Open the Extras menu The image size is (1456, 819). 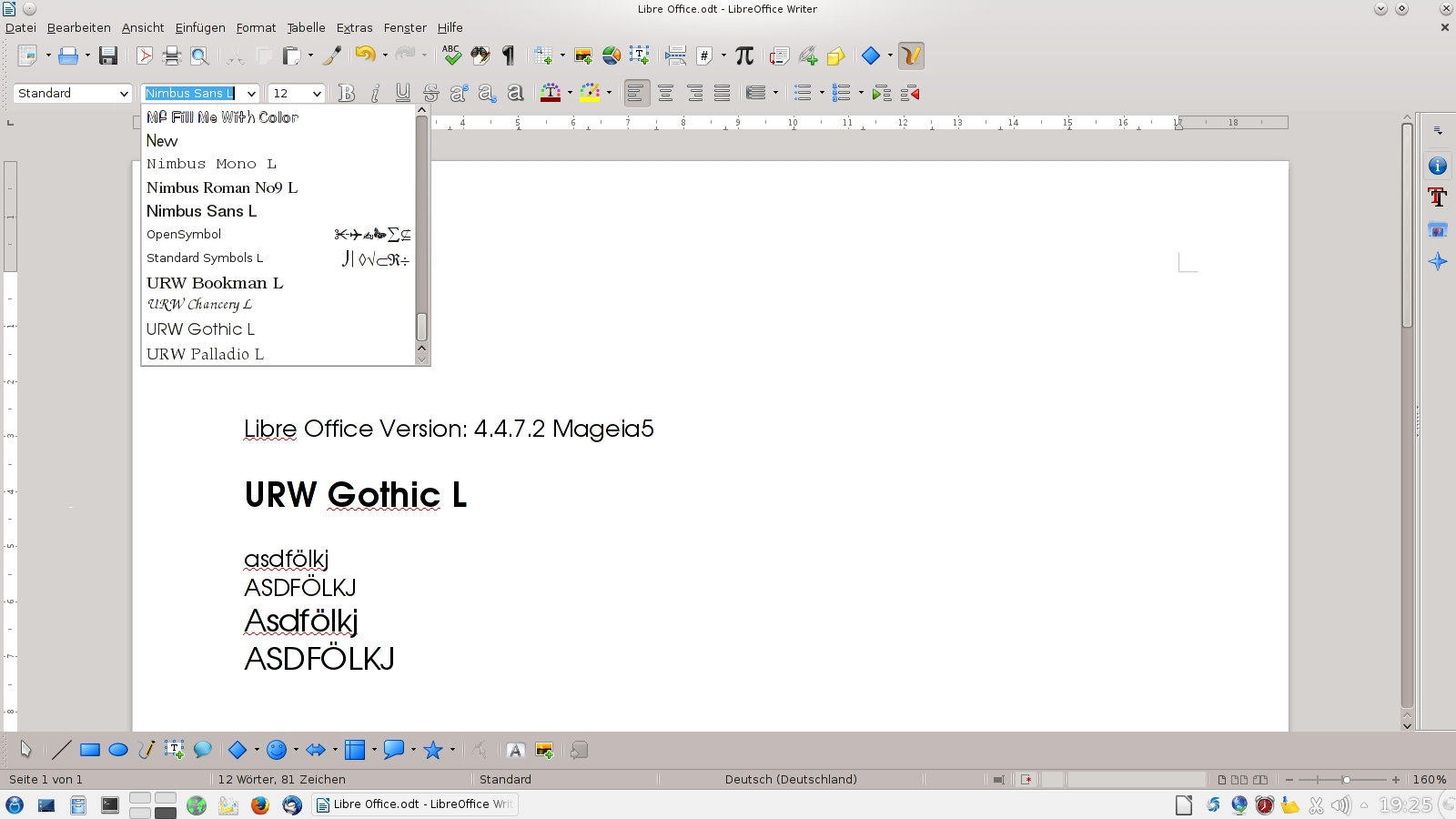tap(354, 27)
